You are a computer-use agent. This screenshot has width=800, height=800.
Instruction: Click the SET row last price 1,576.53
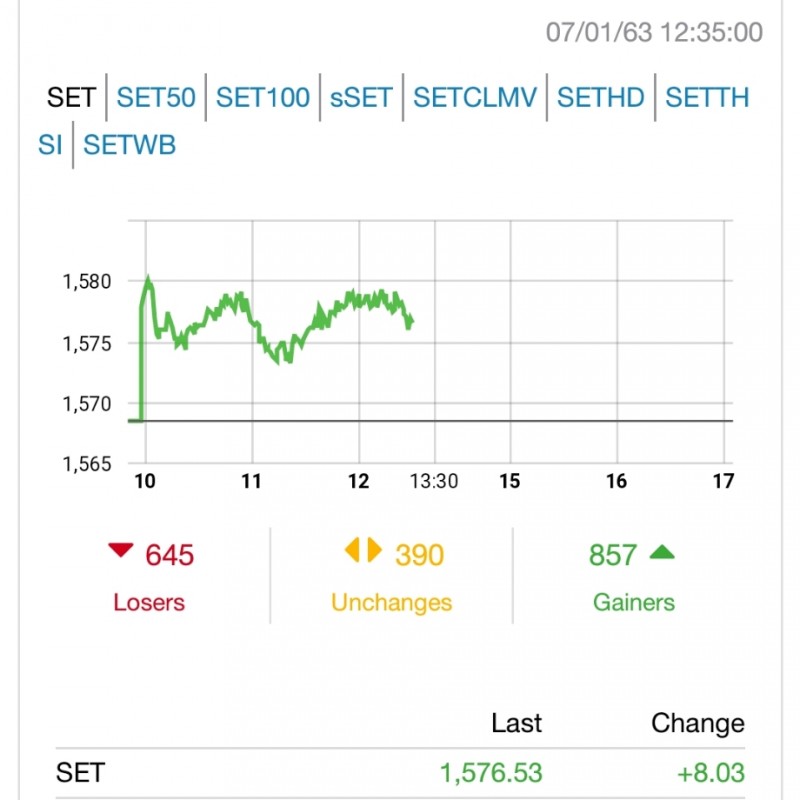tap(491, 772)
